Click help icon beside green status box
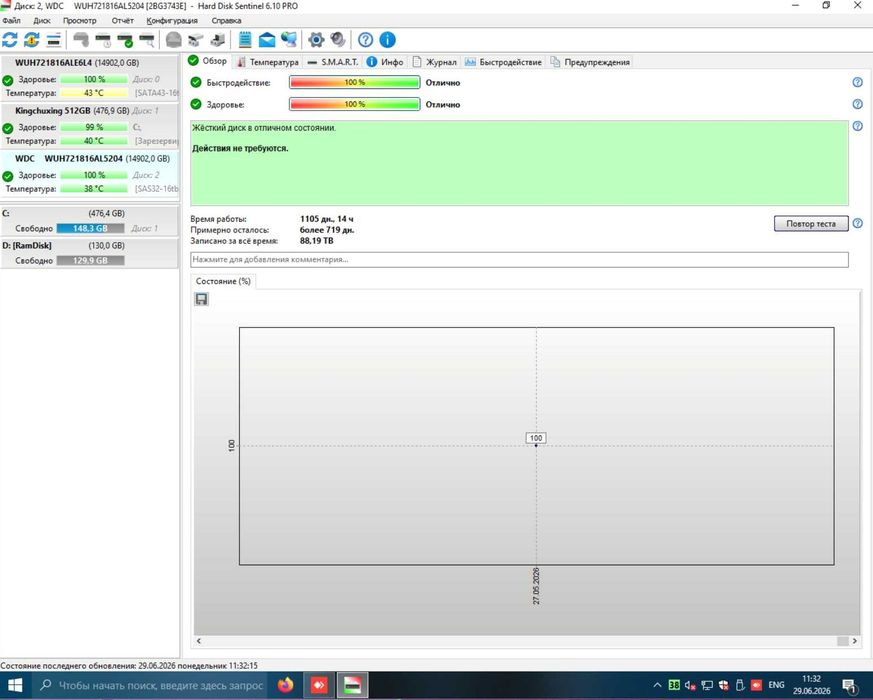873x700 pixels. point(857,126)
